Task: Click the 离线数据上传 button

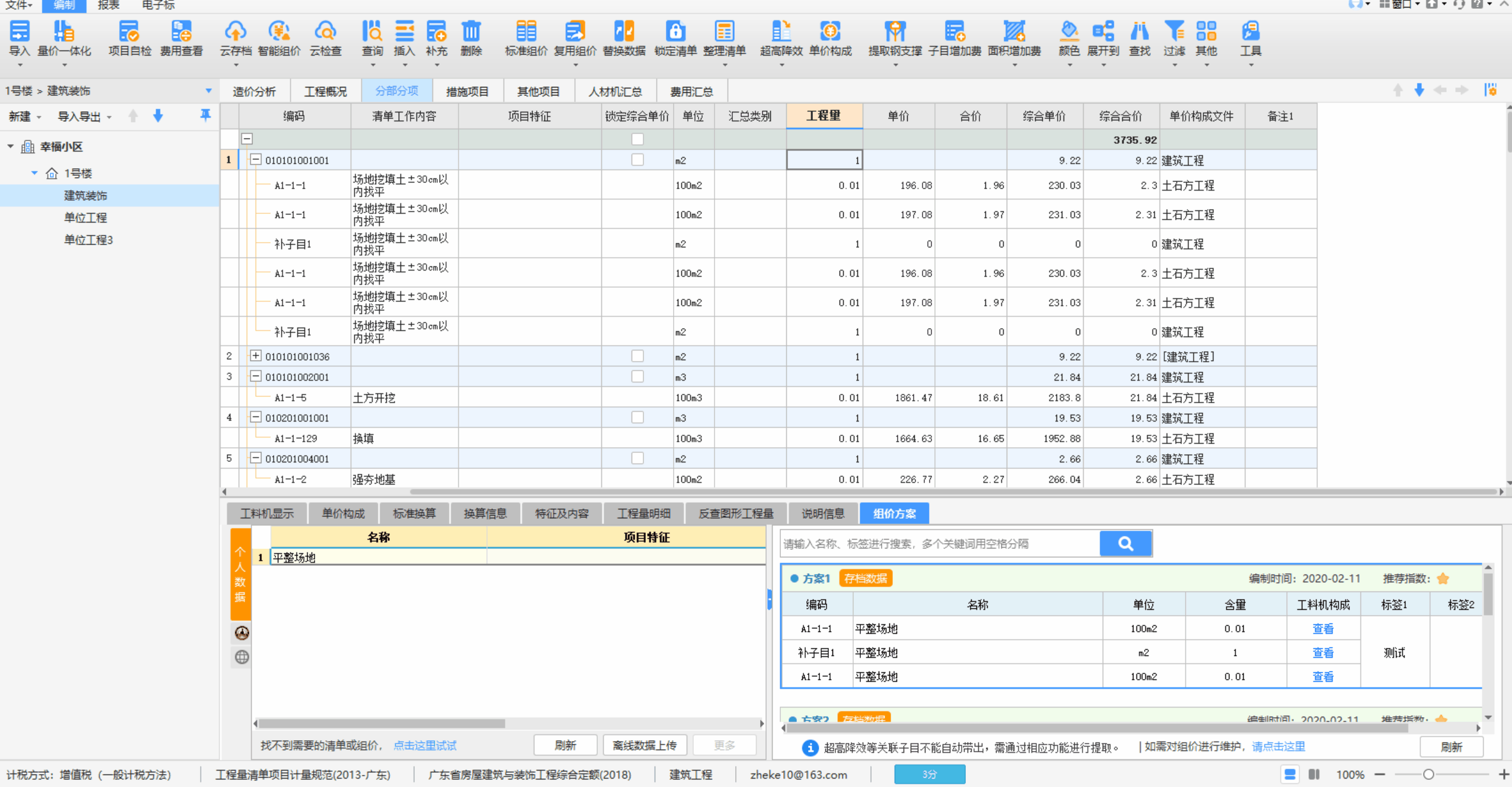Action: click(644, 746)
